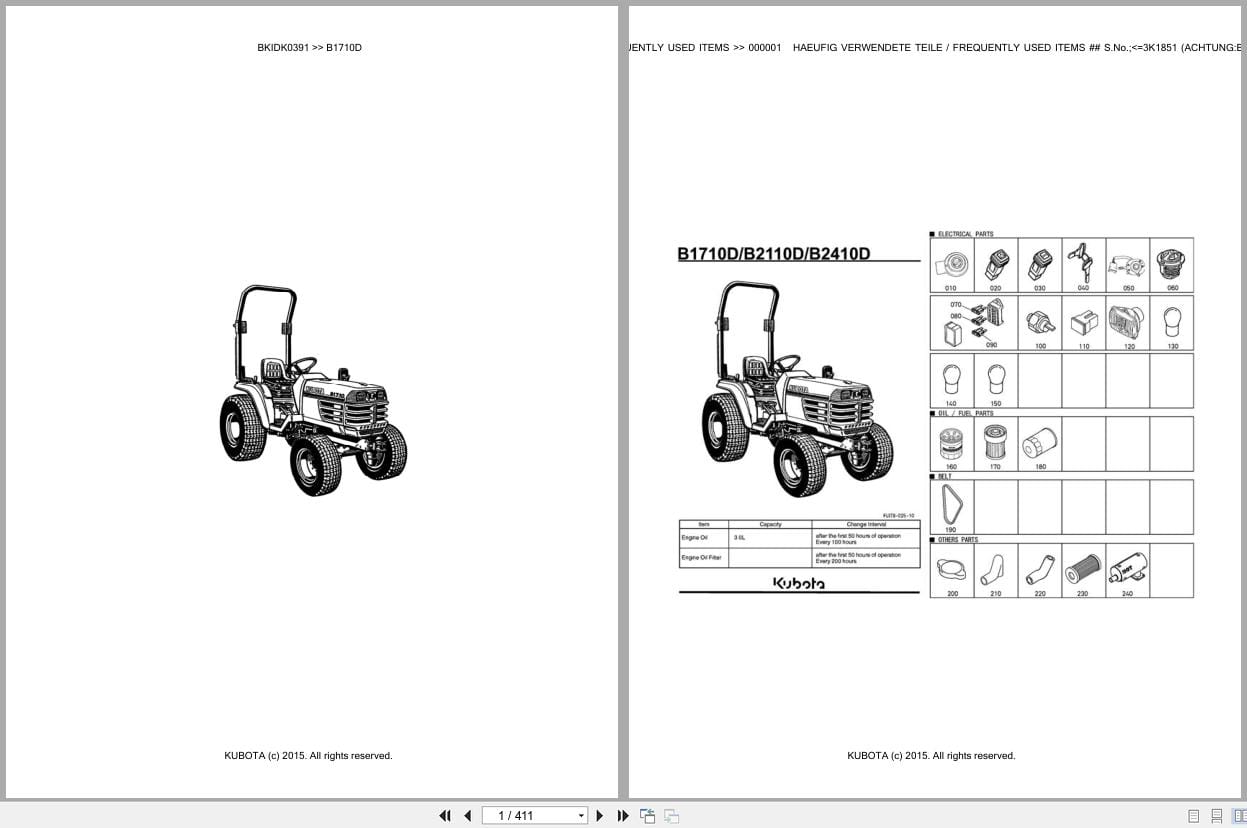This screenshot has height=828, width=1247.
Task: Click part image 060
Action: coord(1172,263)
